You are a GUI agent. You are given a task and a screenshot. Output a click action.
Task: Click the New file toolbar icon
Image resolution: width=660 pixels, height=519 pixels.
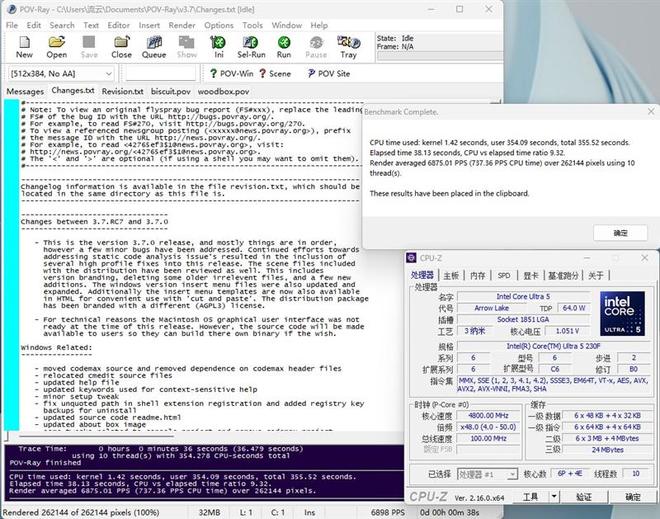(24, 47)
